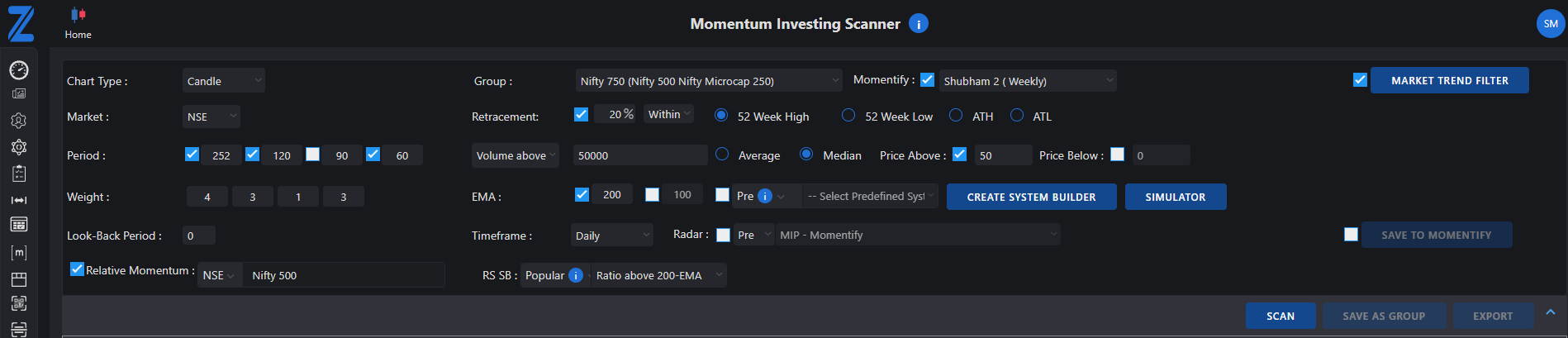Open the clipboard checklist sidebar icon
Image resolution: width=1568 pixels, height=338 pixels.
pos(19,174)
